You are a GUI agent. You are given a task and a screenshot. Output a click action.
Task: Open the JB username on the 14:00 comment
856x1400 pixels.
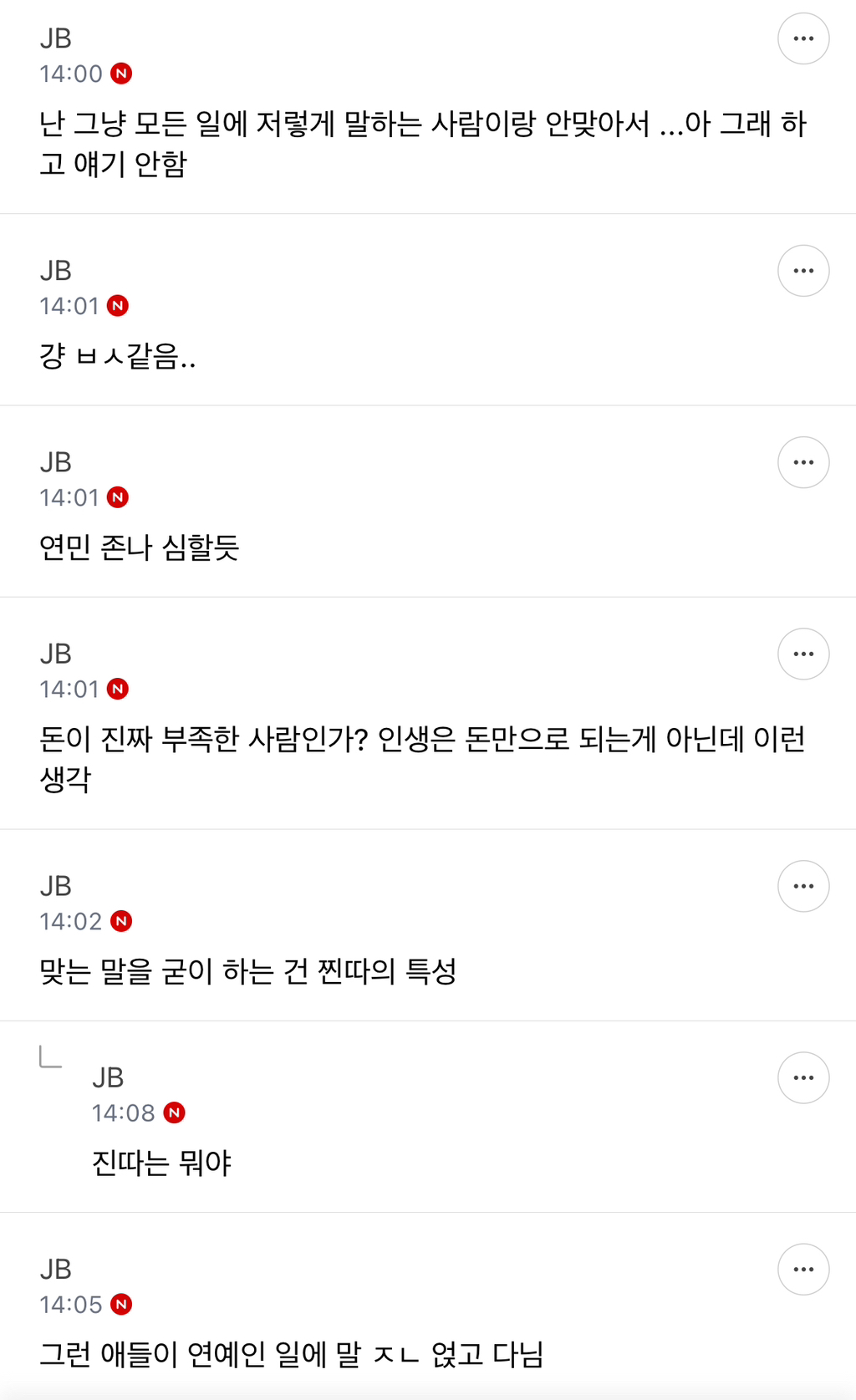point(56,38)
